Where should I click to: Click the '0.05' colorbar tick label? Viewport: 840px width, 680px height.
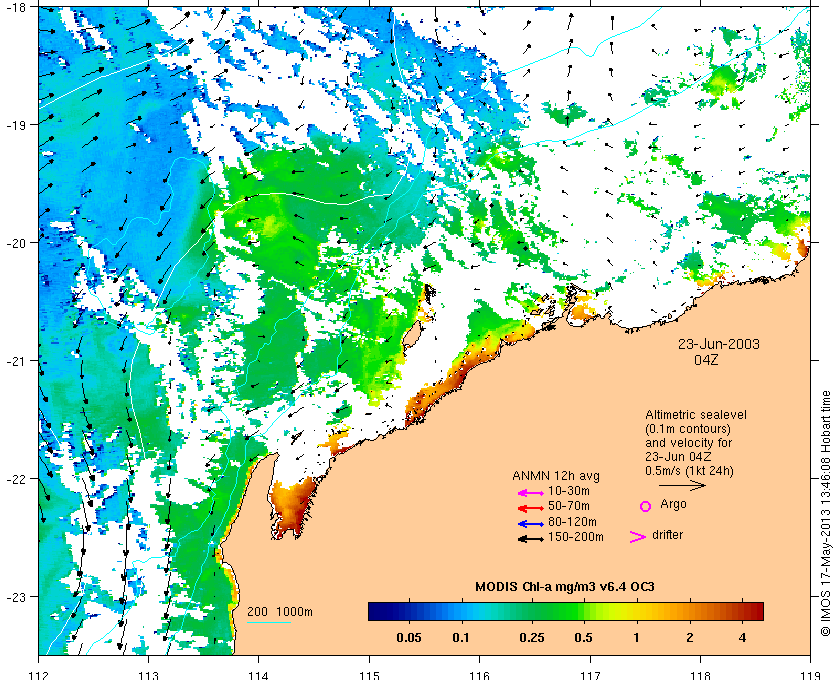coord(409,638)
